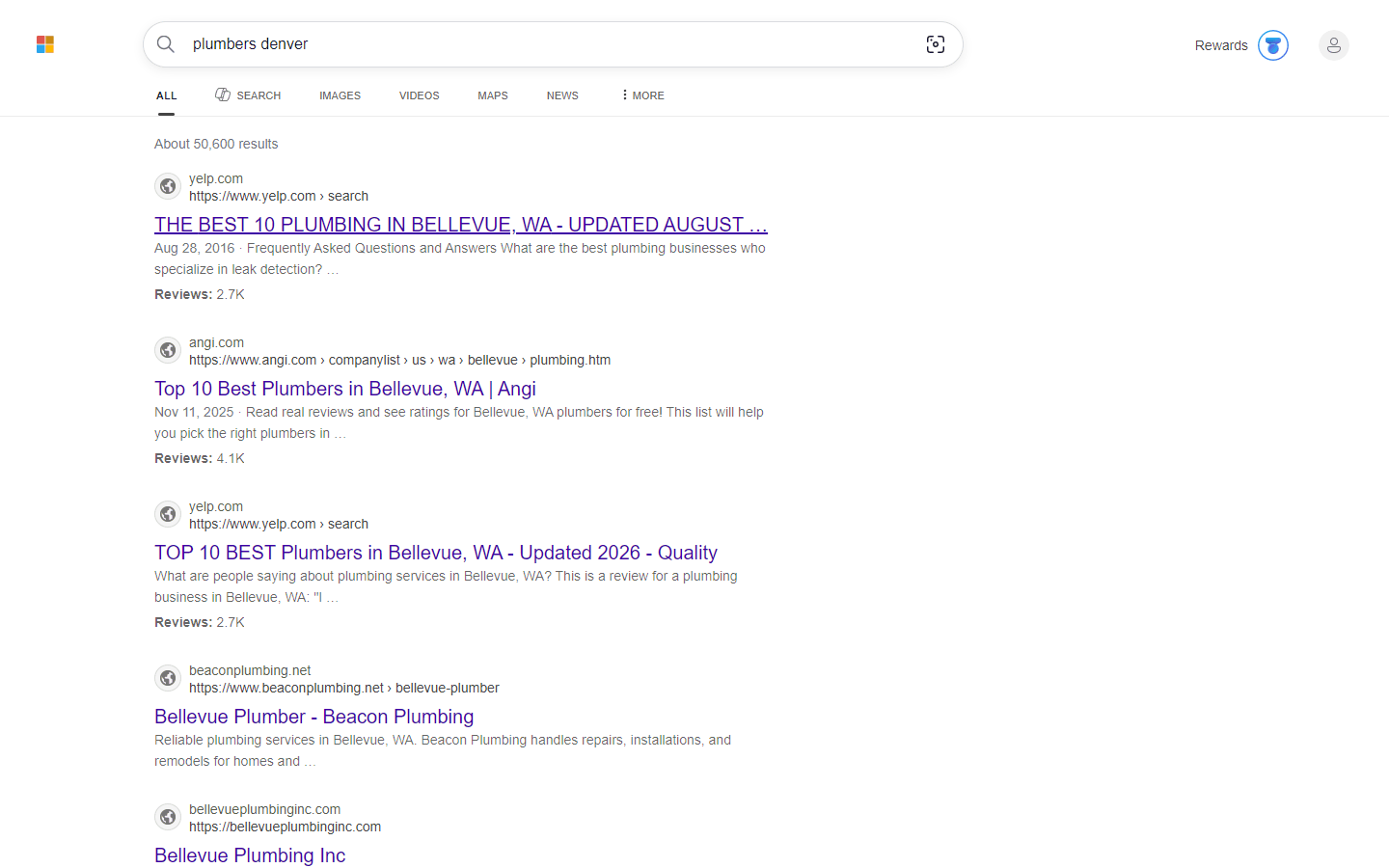1389x868 pixels.
Task: Click globe favicon beside first yelp.com result
Action: click(168, 186)
